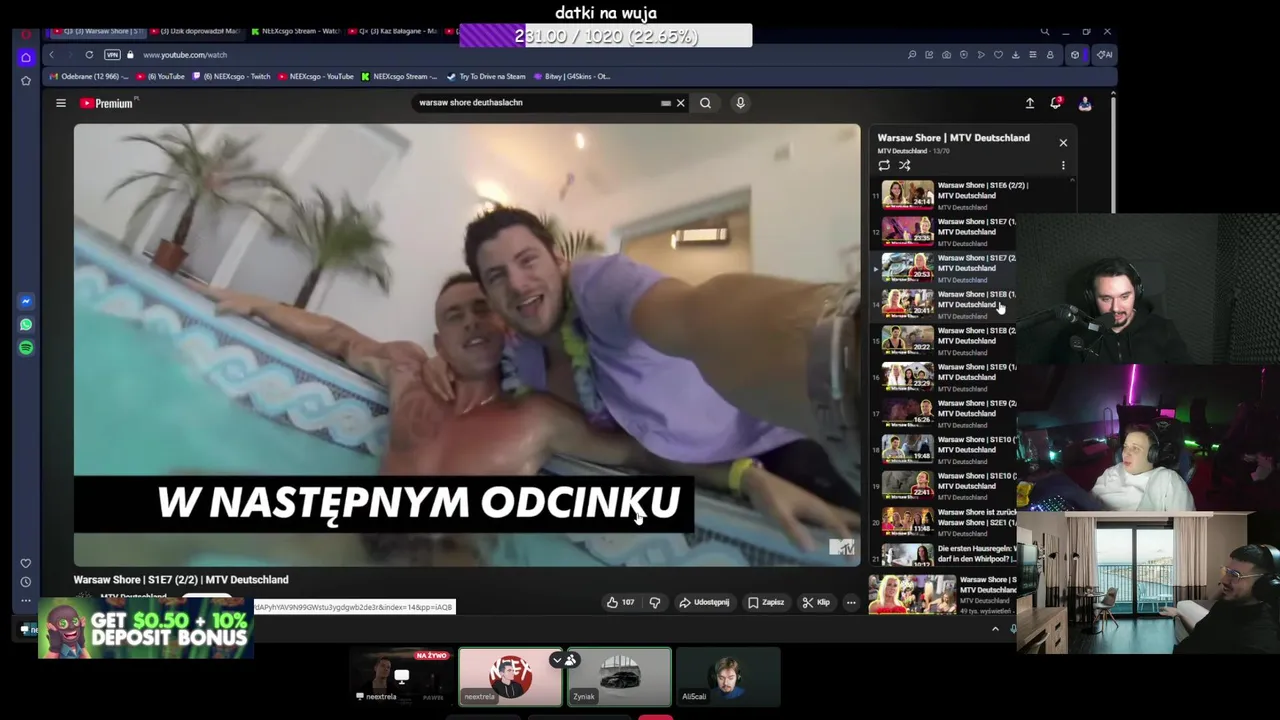Play playlist item 12 with 23:35 duration

945,232
